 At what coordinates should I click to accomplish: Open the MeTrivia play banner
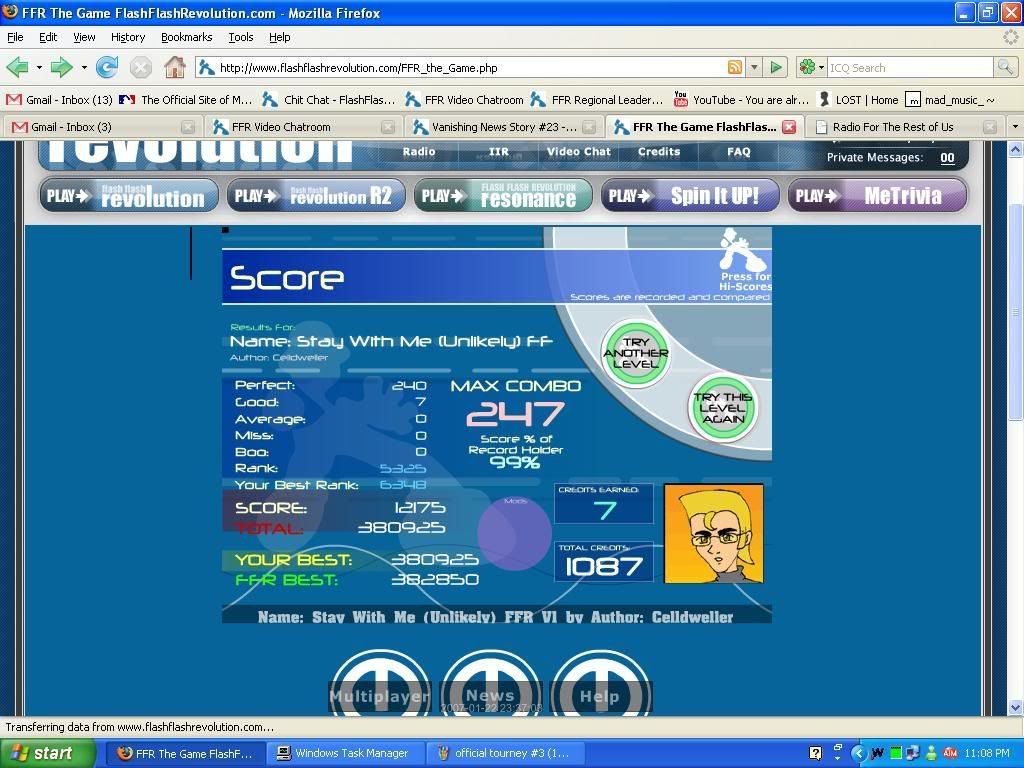tap(877, 196)
